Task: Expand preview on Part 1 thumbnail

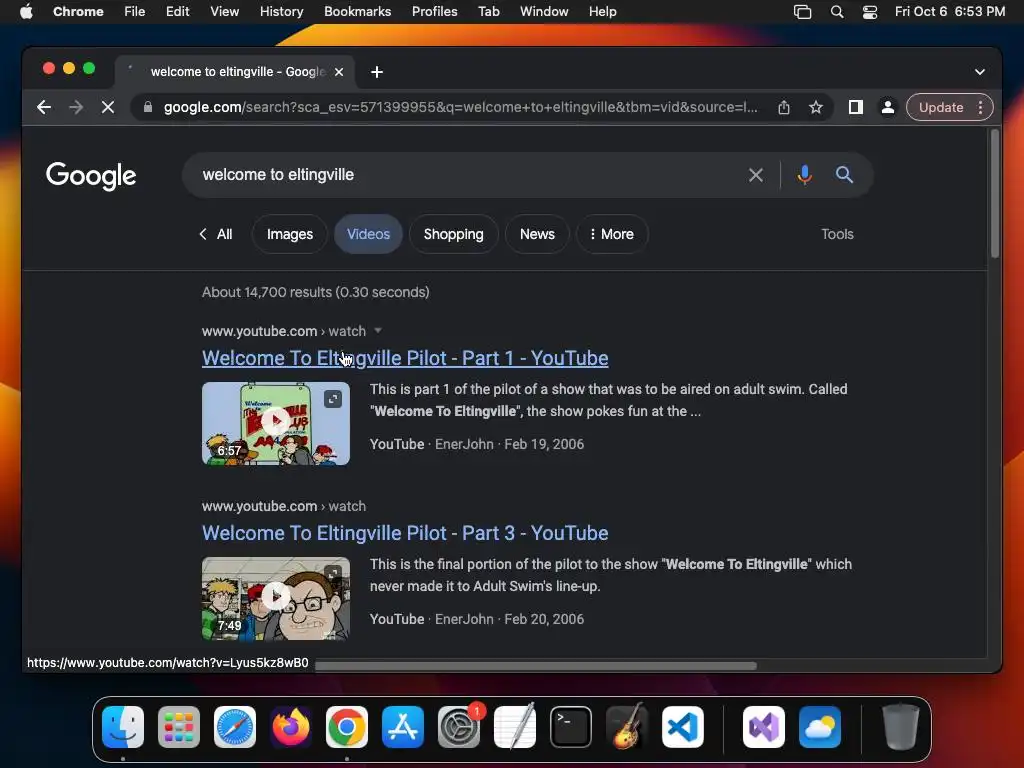Action: click(333, 398)
